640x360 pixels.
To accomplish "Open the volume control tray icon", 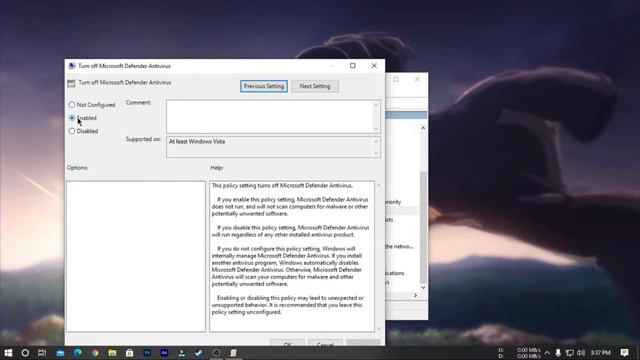I will [581, 353].
